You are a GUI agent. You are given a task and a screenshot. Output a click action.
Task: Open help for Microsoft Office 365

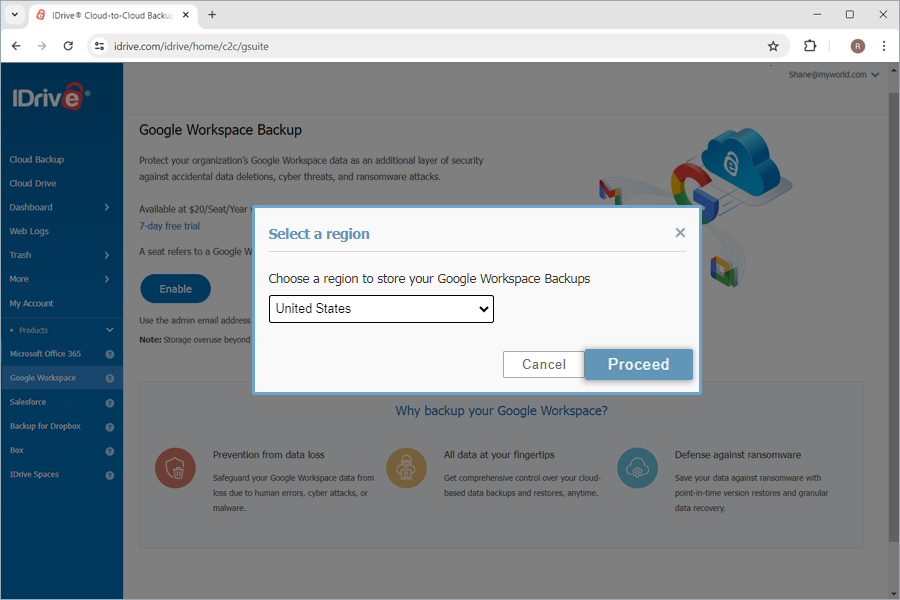pos(110,354)
